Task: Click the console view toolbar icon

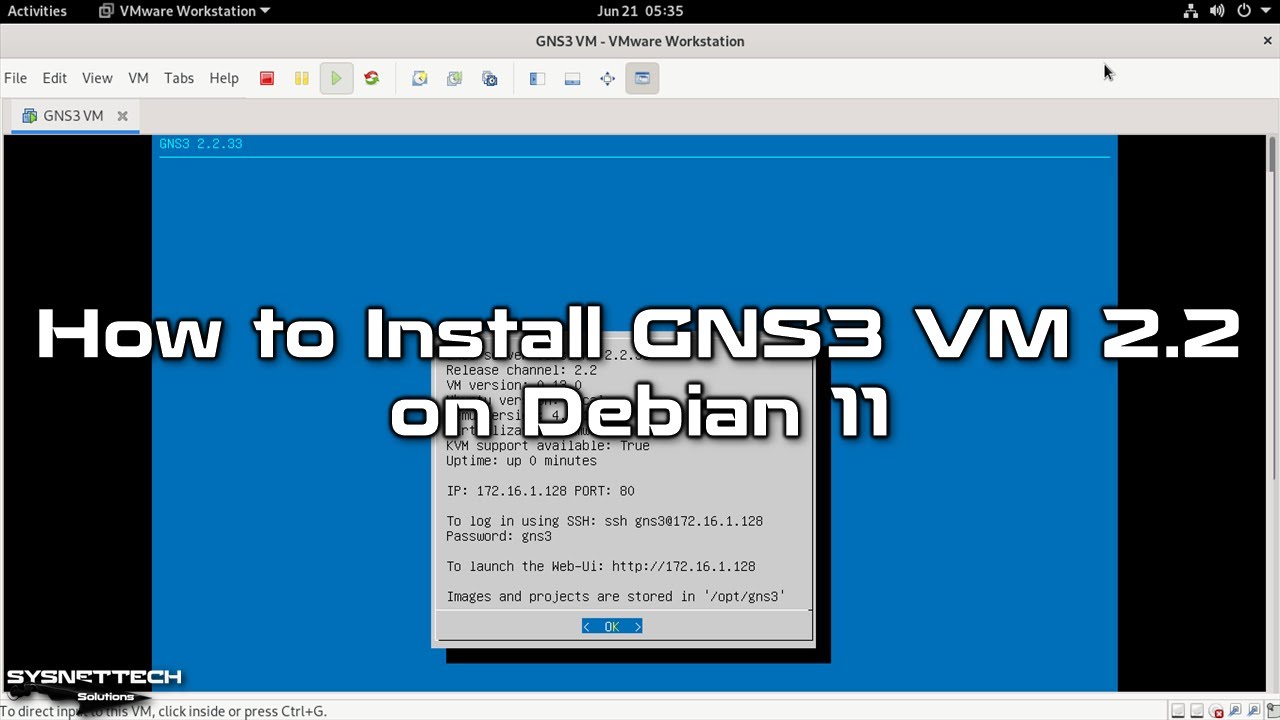Action: [x=642, y=78]
